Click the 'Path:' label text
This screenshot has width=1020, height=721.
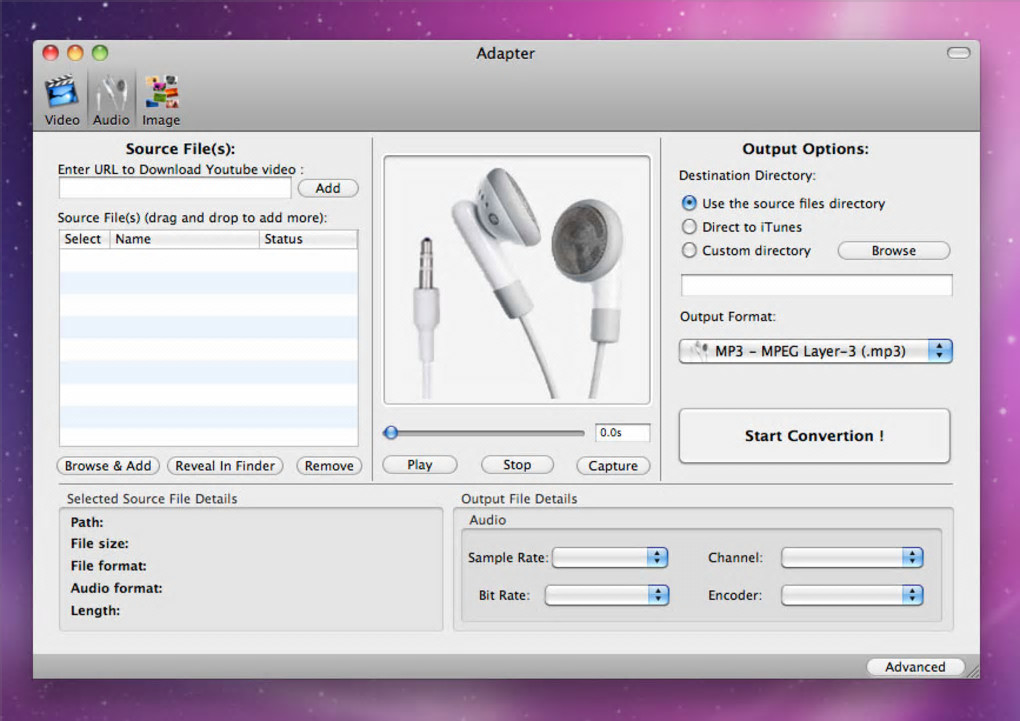(87, 522)
